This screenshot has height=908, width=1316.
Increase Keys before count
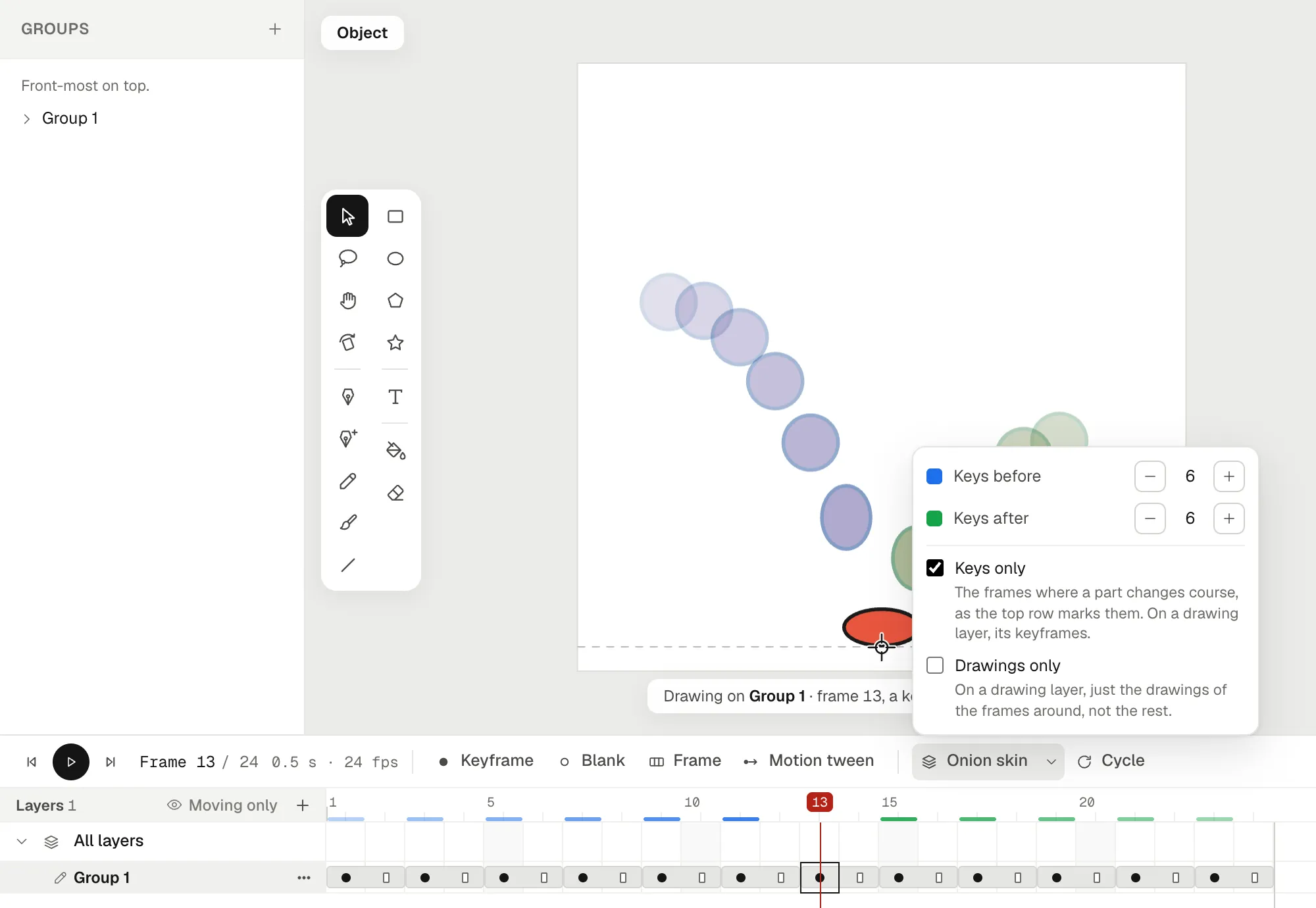pyautogui.click(x=1229, y=476)
